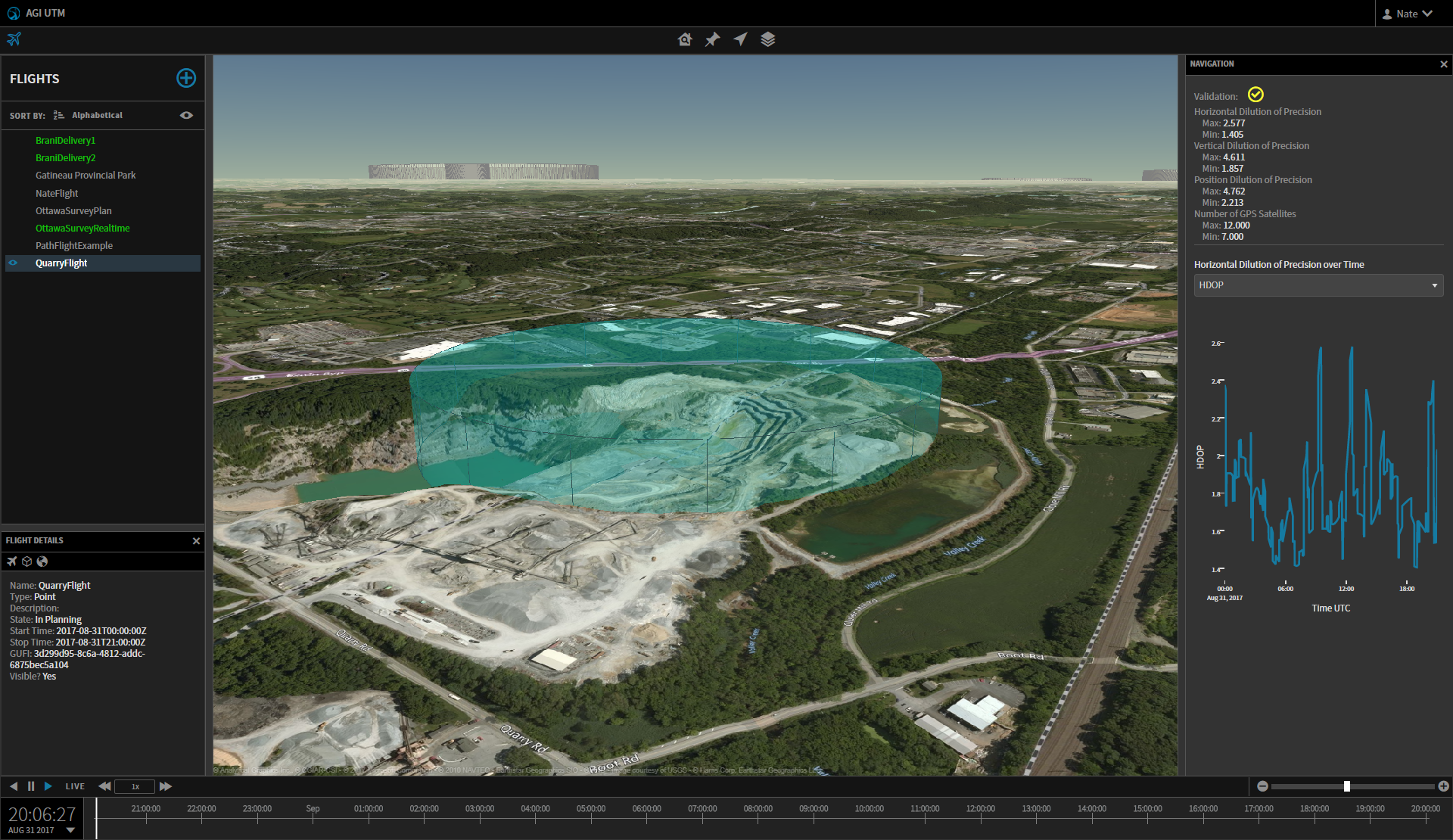Pause the timeline animation
1453x840 pixels.
tap(31, 786)
